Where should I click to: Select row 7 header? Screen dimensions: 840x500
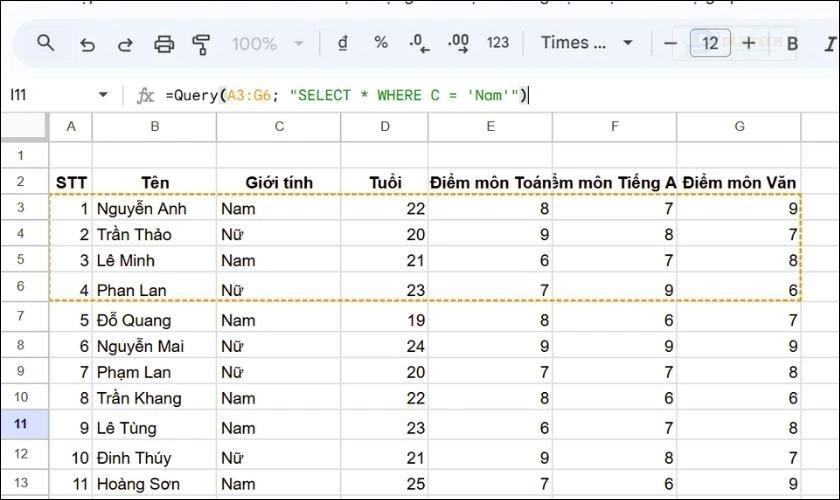[25, 316]
